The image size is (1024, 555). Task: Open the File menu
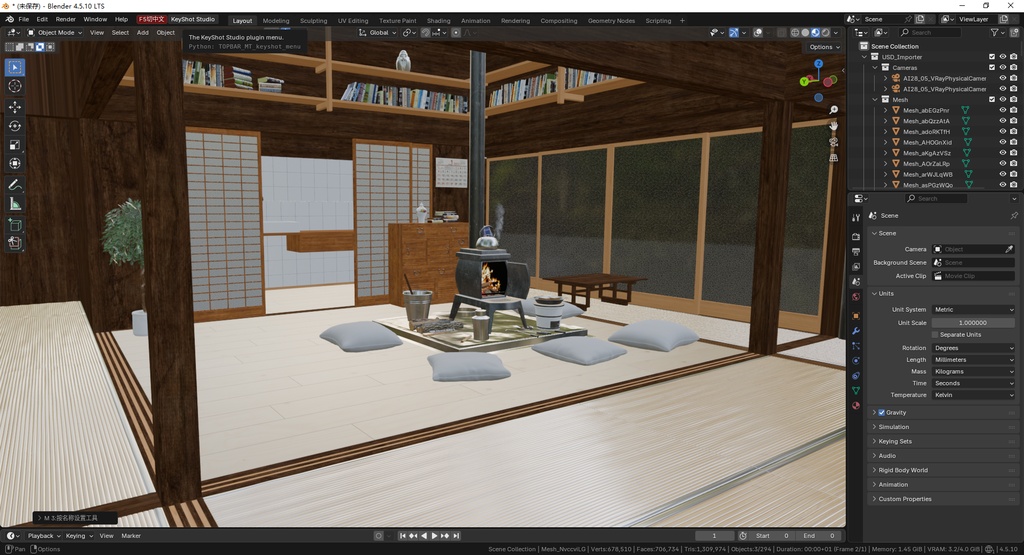(x=24, y=20)
